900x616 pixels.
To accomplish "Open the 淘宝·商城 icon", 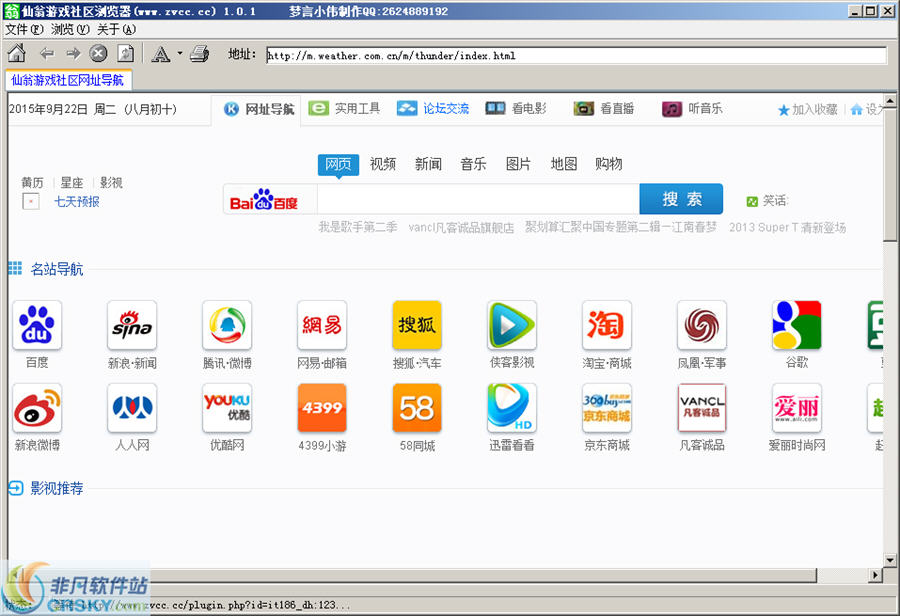I will [607, 325].
